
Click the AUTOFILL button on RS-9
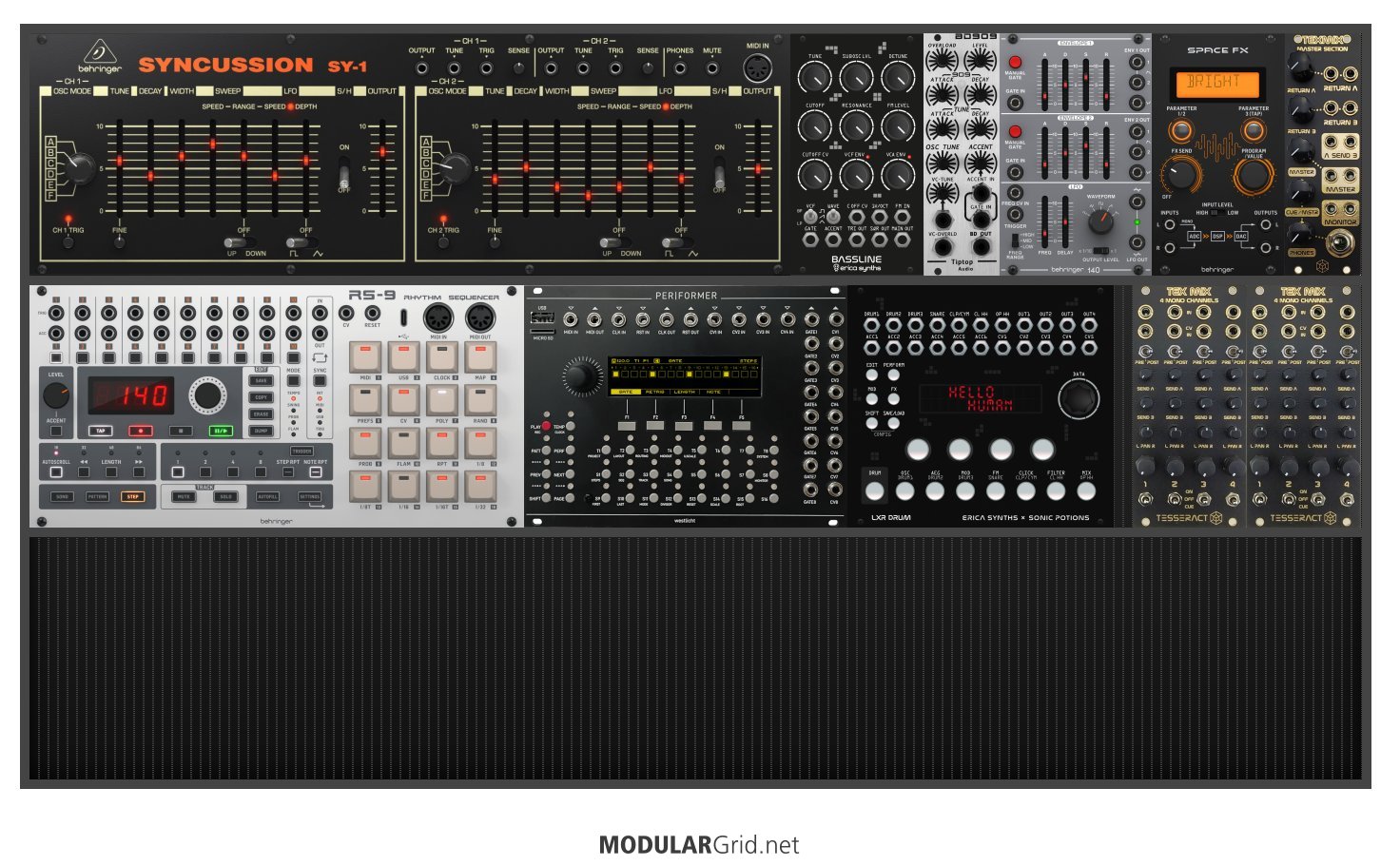coord(268,496)
